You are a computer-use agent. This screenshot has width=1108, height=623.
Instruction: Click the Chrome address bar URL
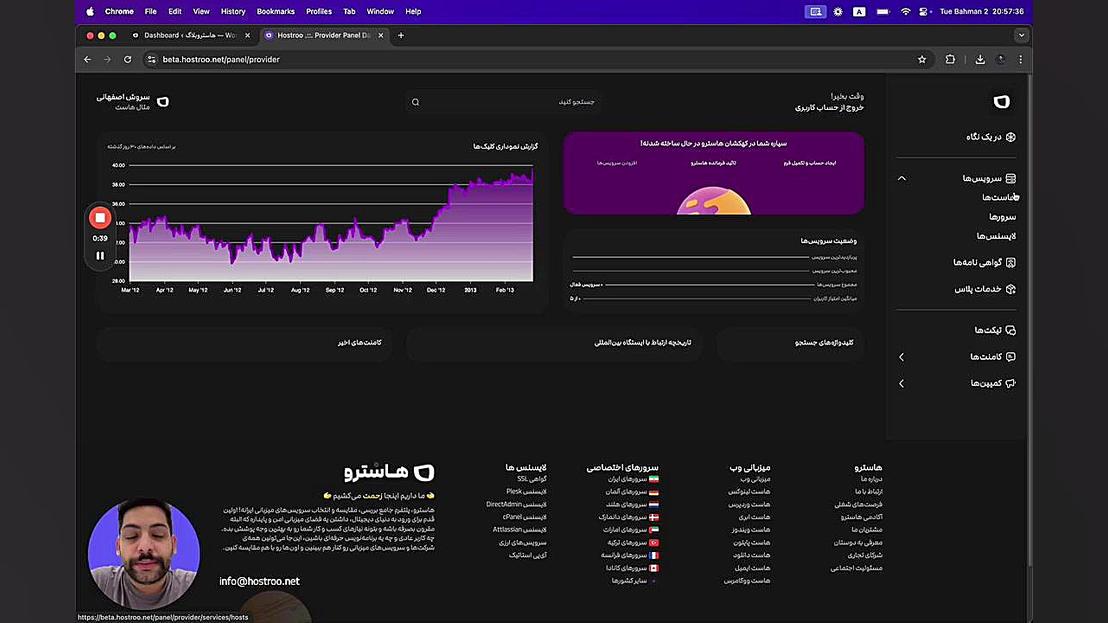tap(221, 59)
